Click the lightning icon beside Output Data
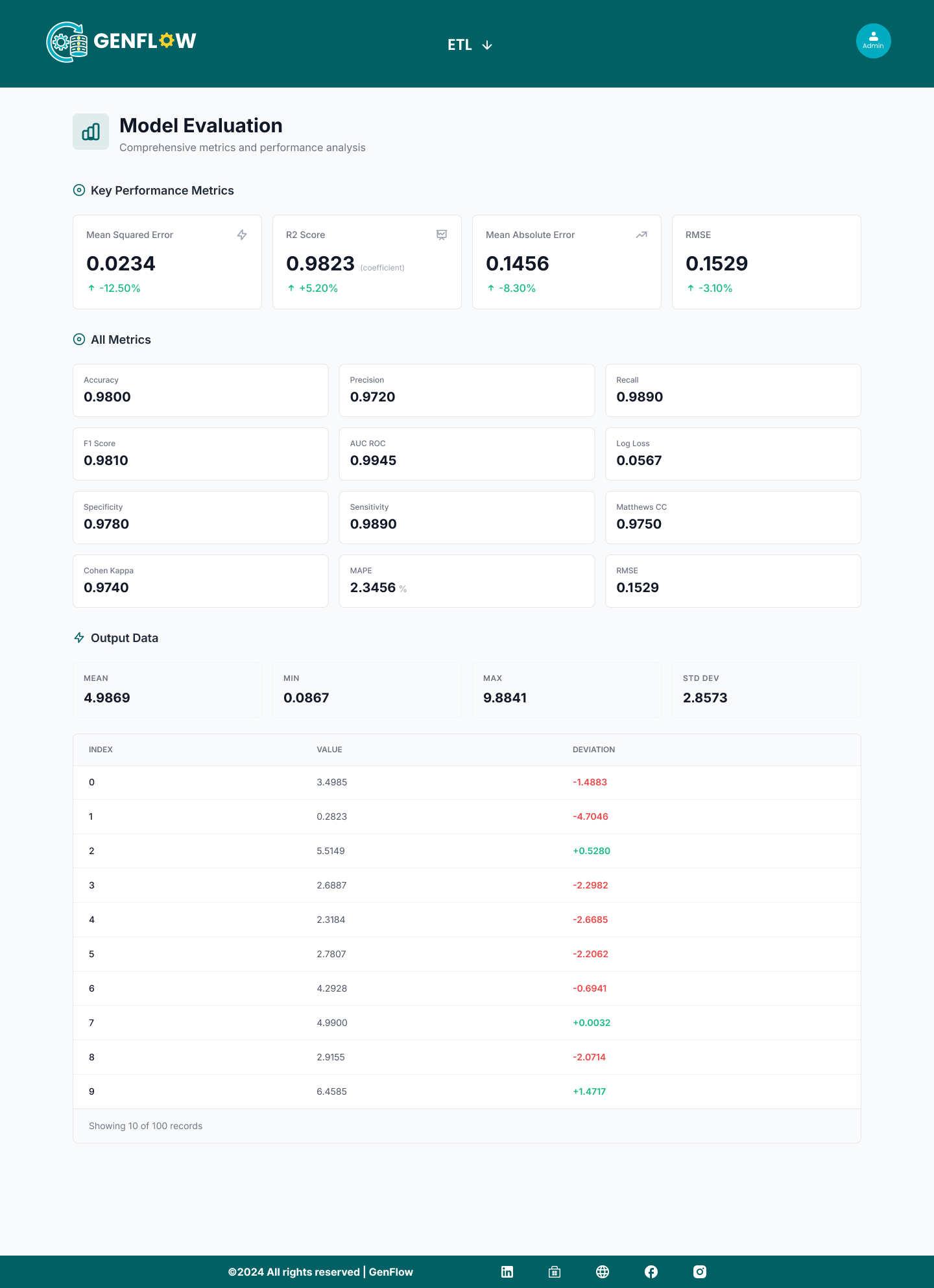The image size is (934, 1288). pyautogui.click(x=79, y=638)
